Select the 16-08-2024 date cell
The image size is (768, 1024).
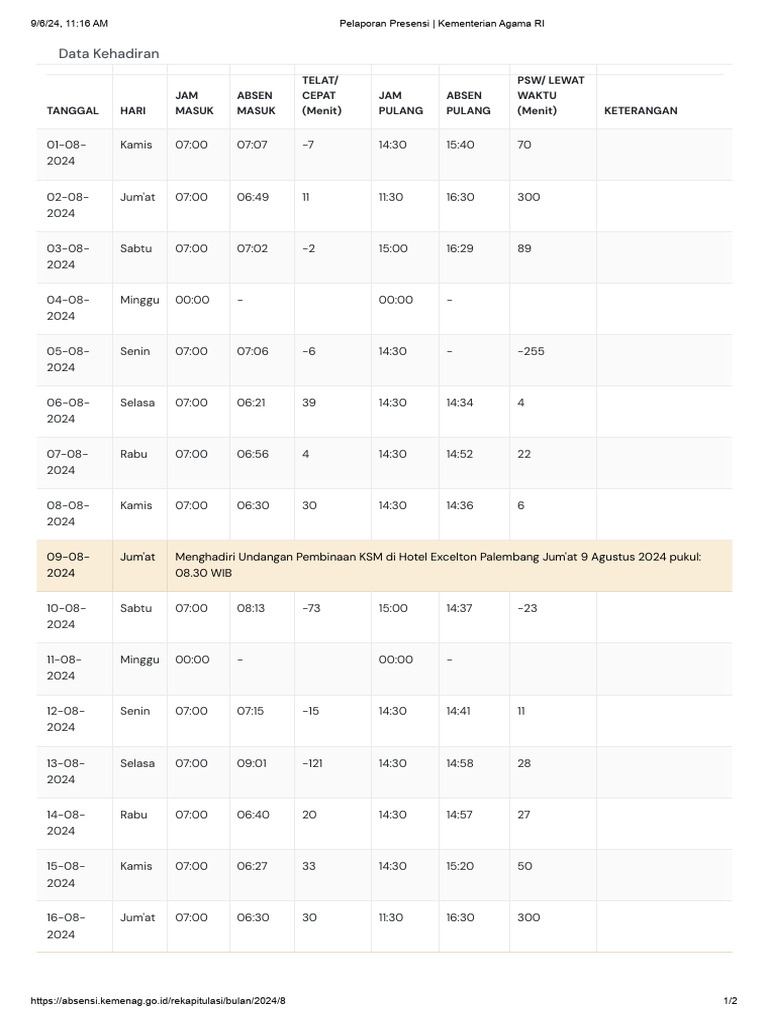pyautogui.click(x=67, y=926)
